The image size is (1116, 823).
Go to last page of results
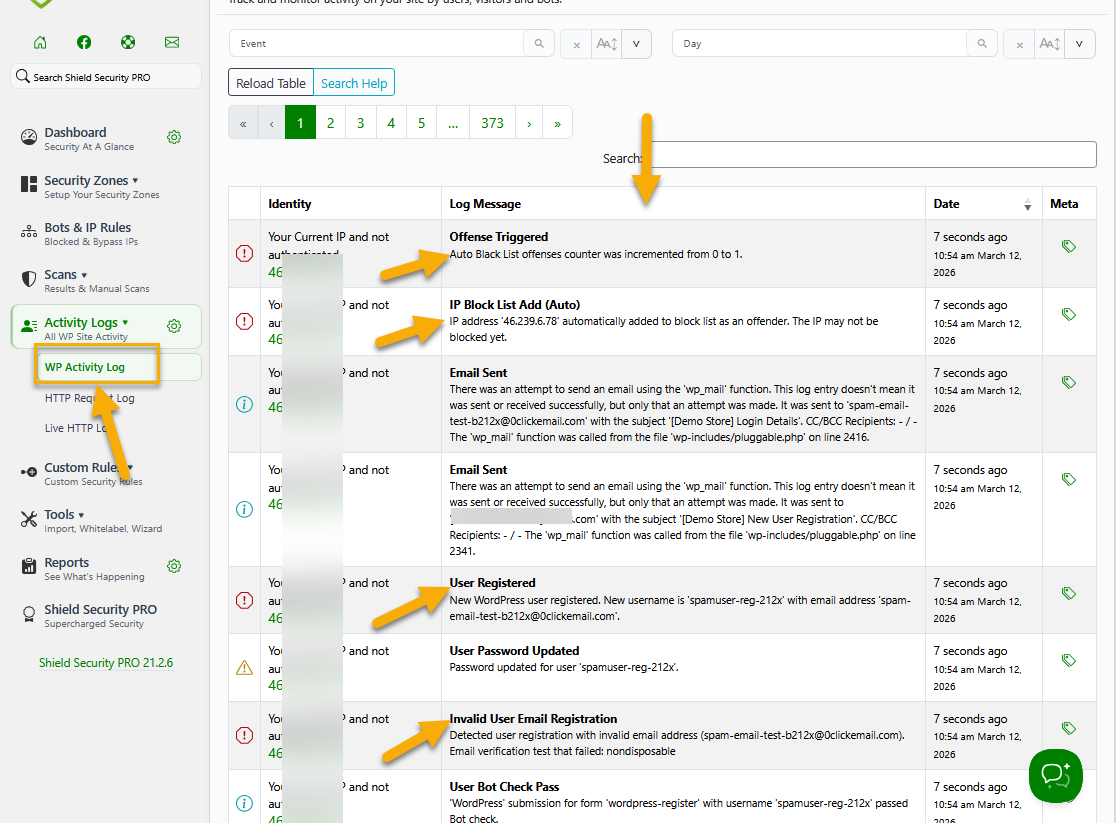point(557,123)
